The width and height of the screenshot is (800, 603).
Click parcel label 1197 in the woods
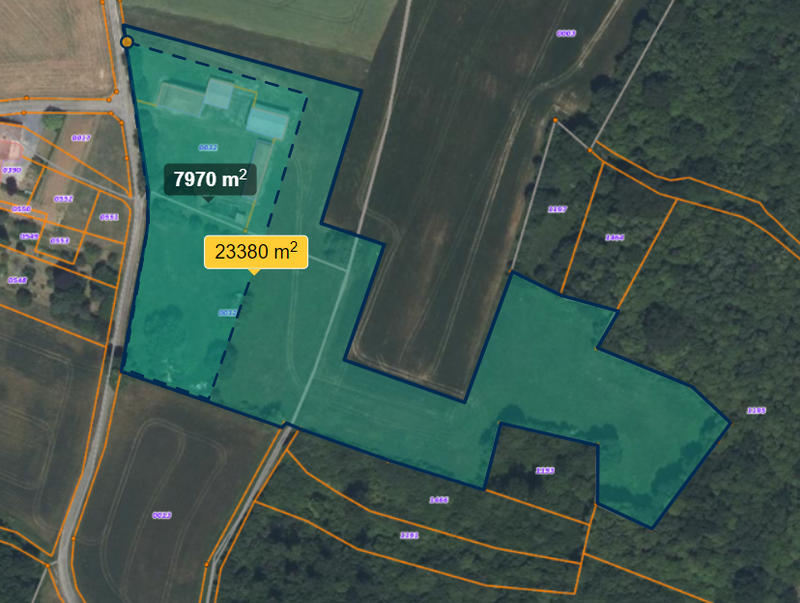coord(557,209)
